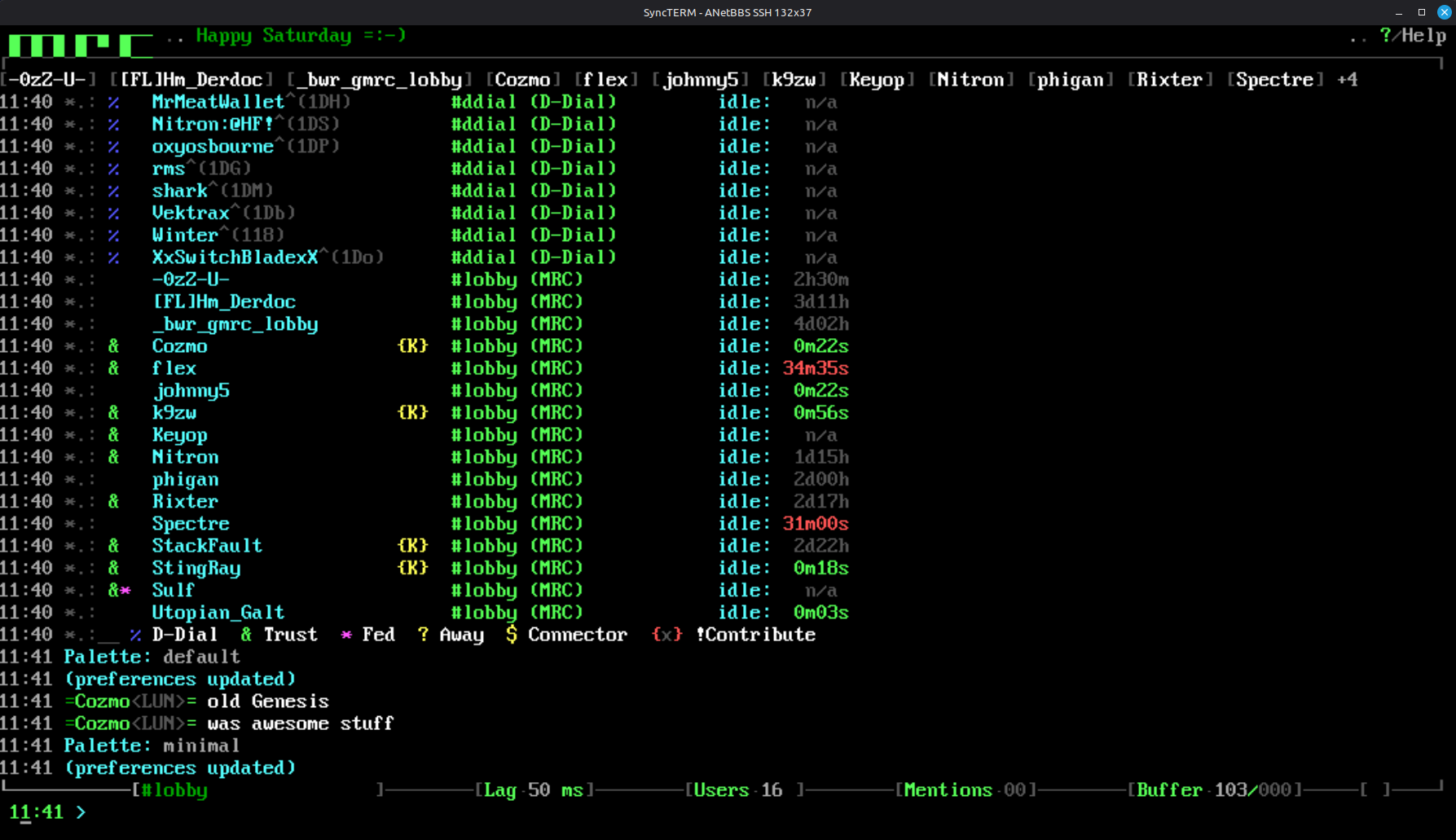The width and height of the screenshot is (1456, 840).
Task: Click the 'Palette: minimal' message line
Action: click(x=152, y=745)
